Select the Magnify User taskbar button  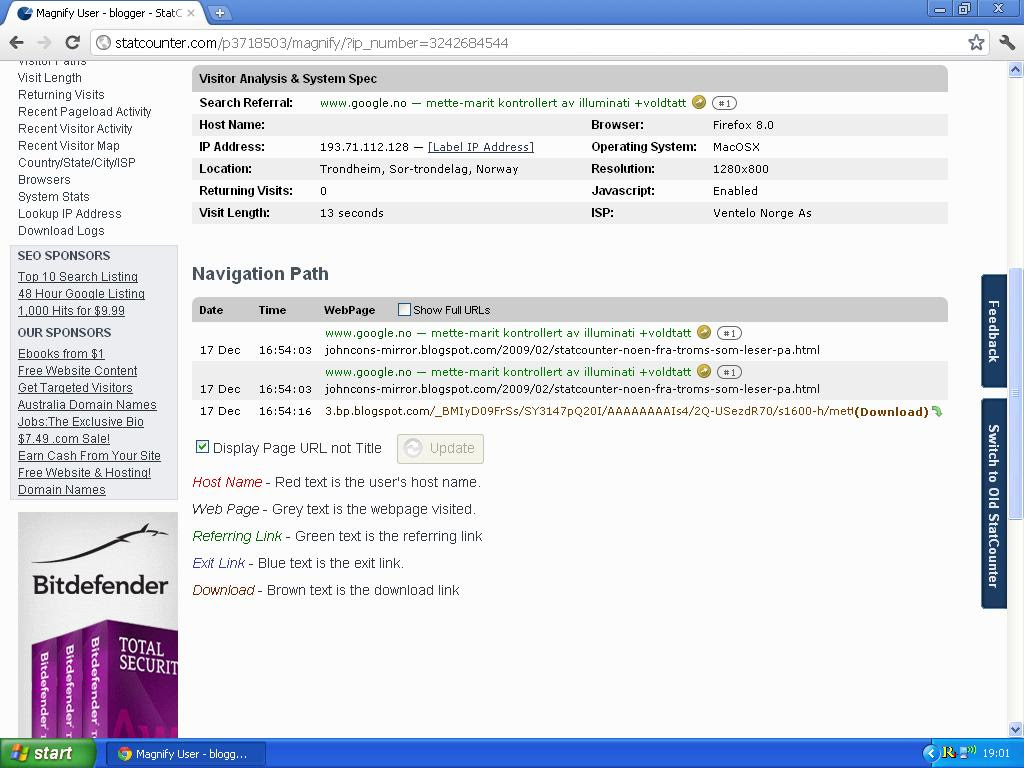pos(185,754)
